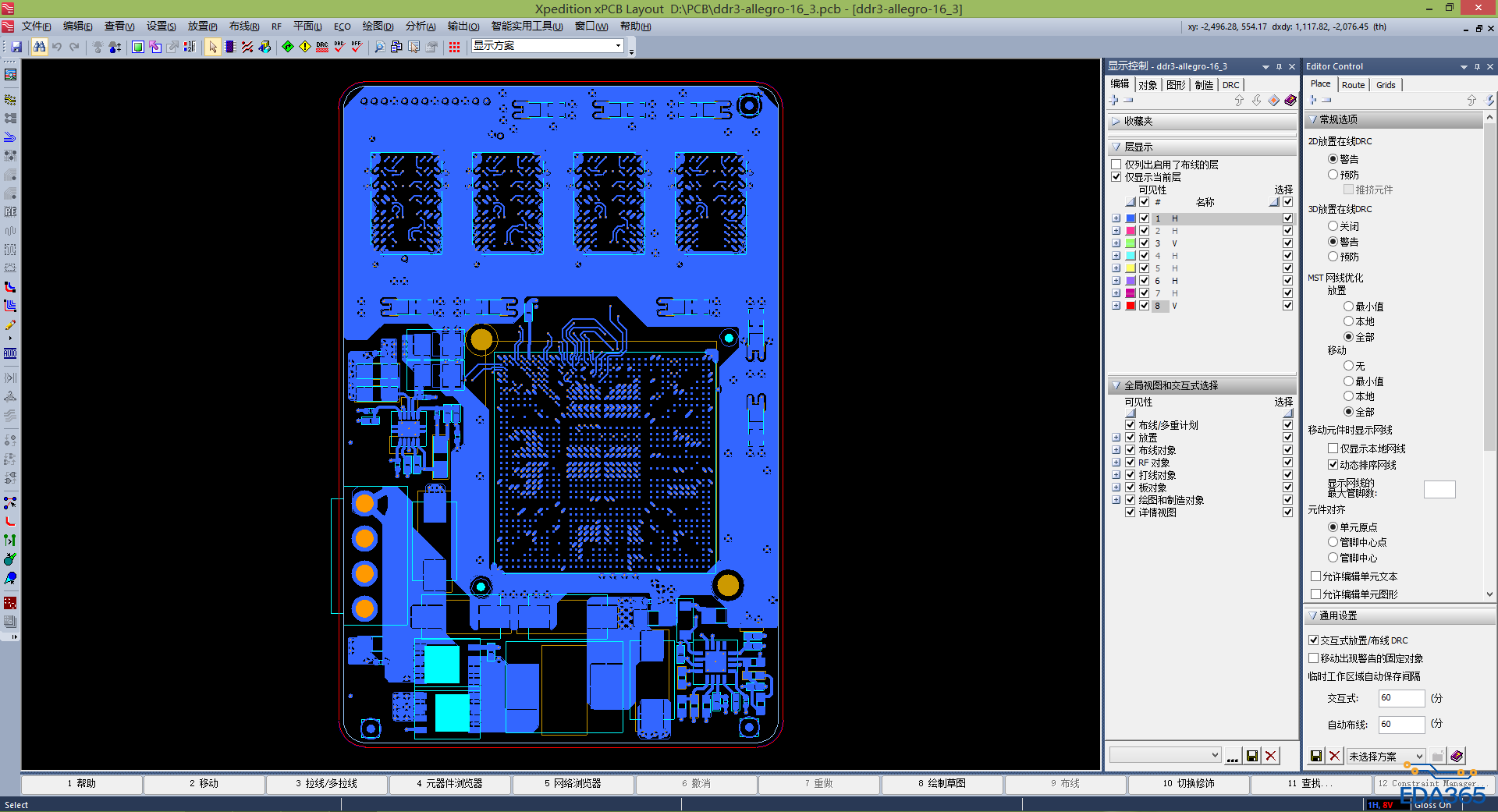Click the plus expand-all icon in Display Control

point(1114,101)
